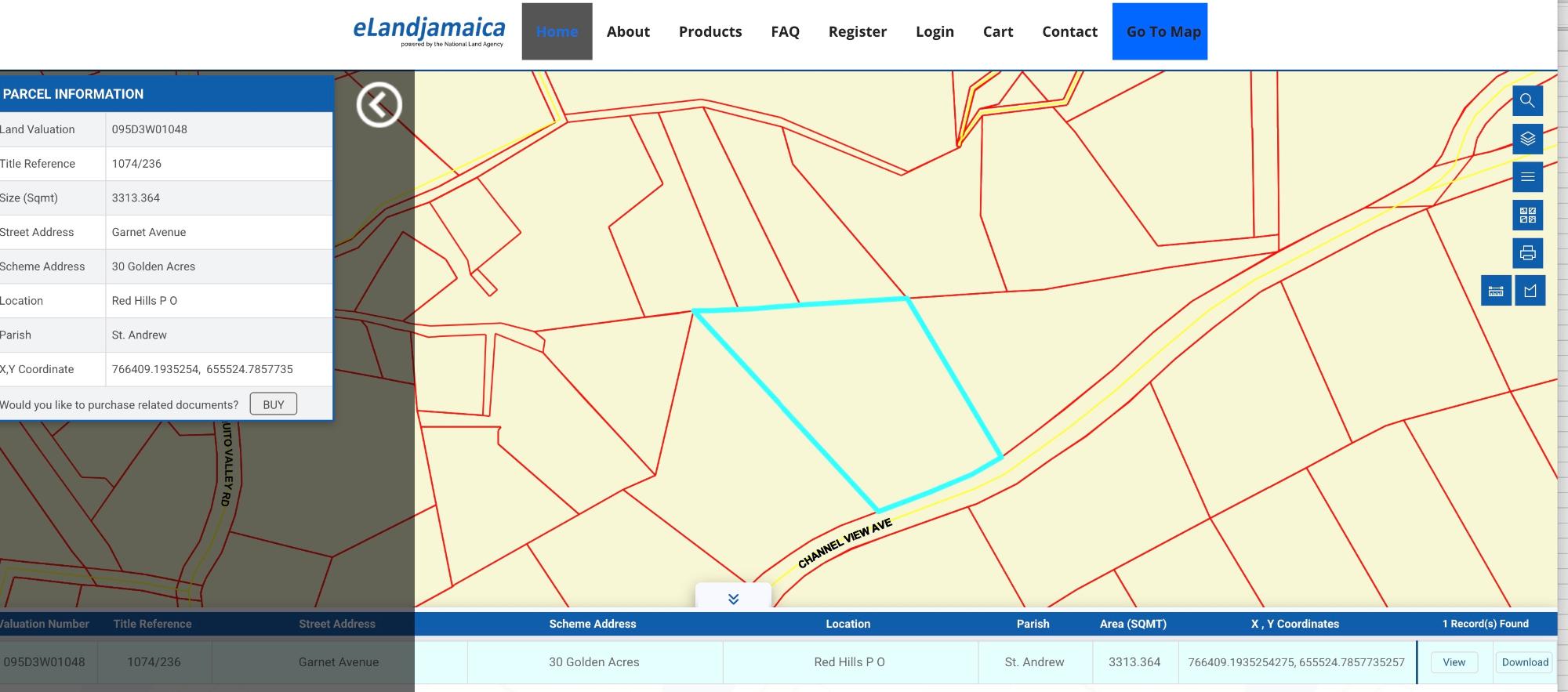Open the Products menu
1568x692 pixels.
pyautogui.click(x=710, y=32)
